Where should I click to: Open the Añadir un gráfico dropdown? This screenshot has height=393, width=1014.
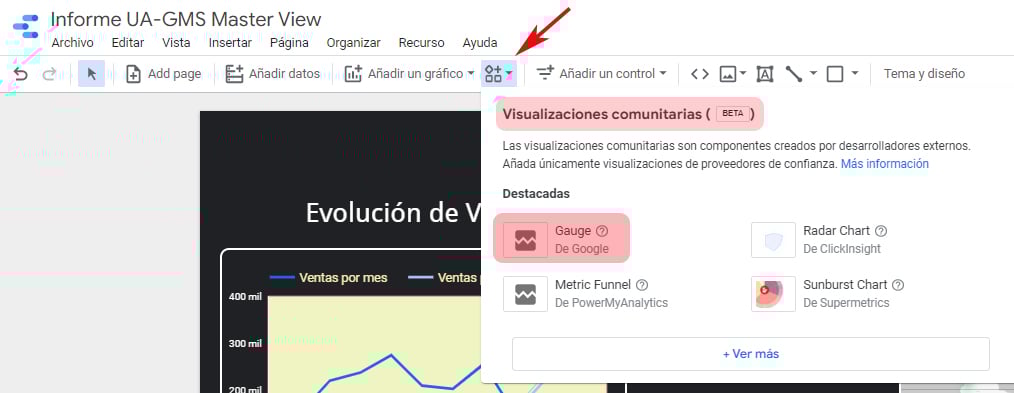[x=409, y=74]
